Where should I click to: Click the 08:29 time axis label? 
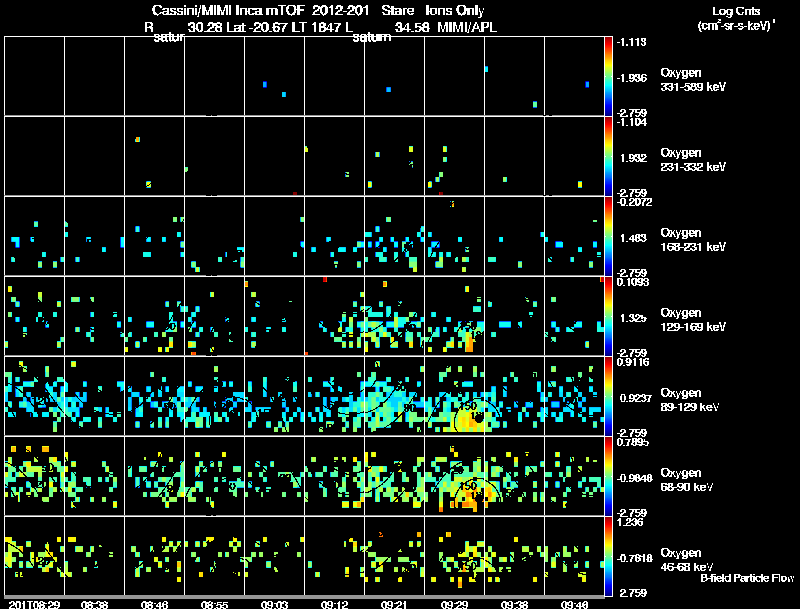(34, 604)
